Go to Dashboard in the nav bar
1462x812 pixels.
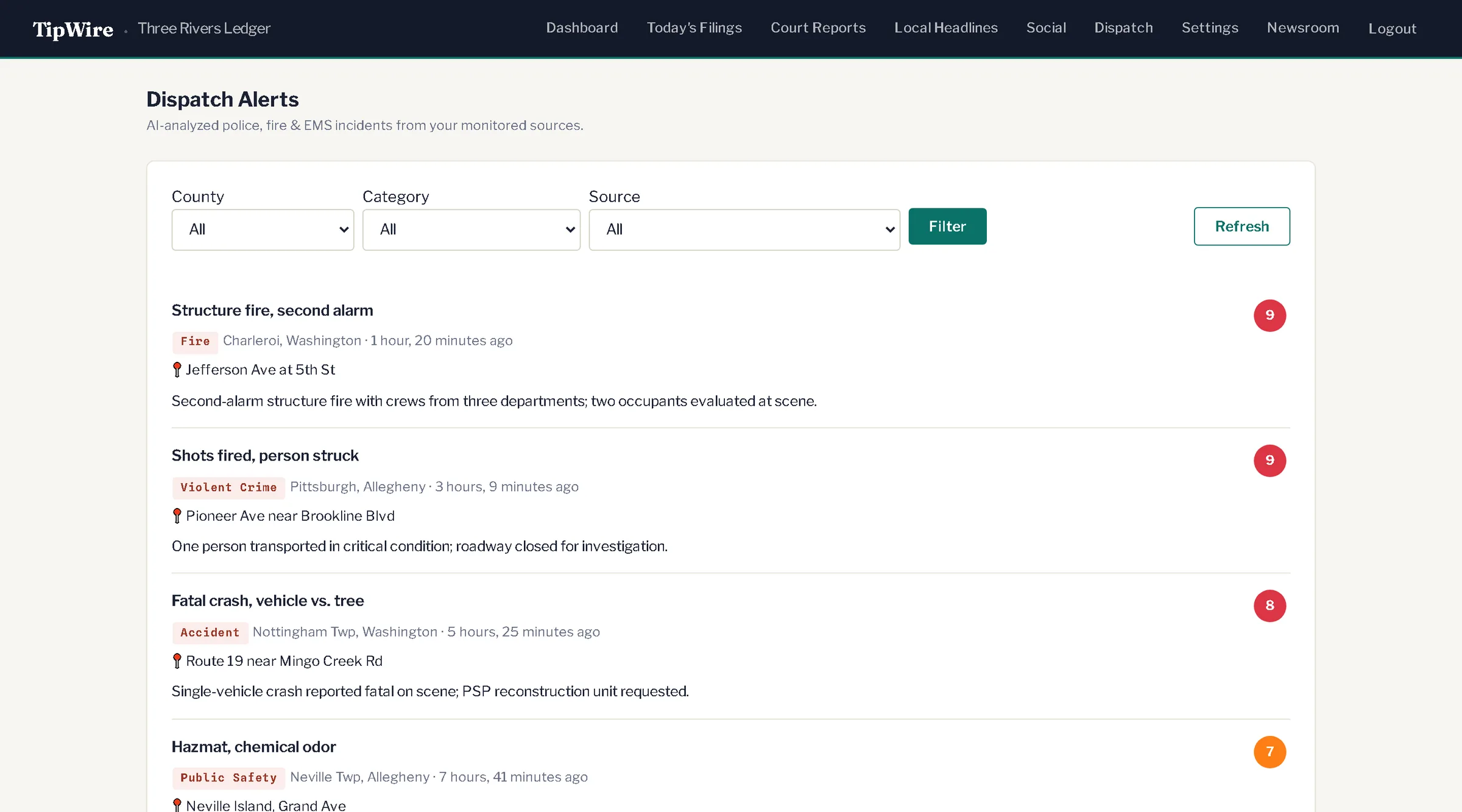[x=582, y=28]
